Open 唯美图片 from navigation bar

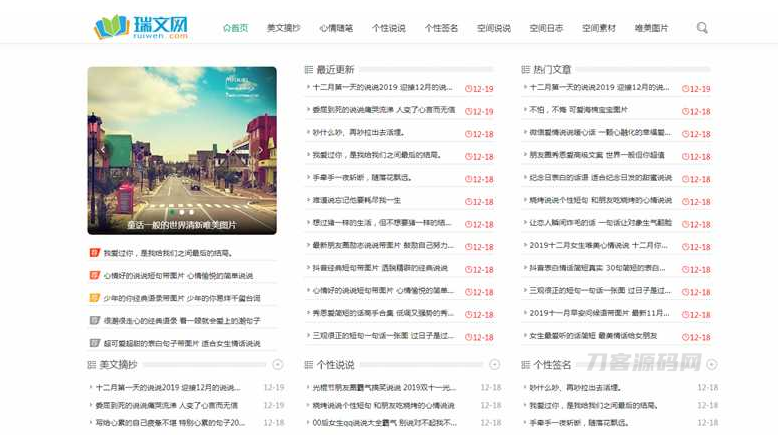tap(651, 28)
